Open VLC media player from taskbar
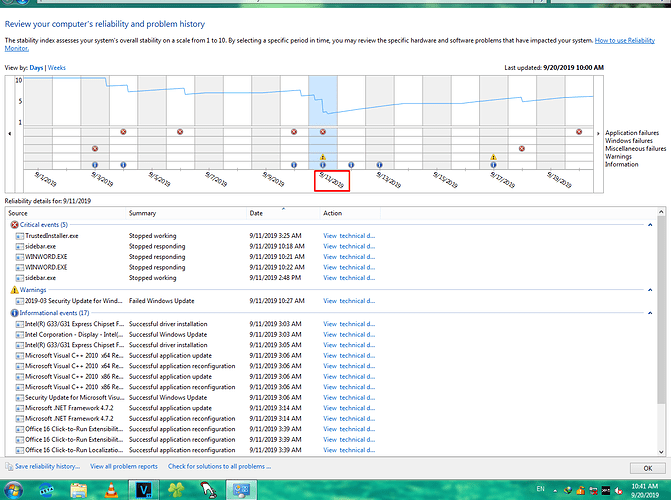The height and width of the screenshot is (500, 671). (111, 490)
